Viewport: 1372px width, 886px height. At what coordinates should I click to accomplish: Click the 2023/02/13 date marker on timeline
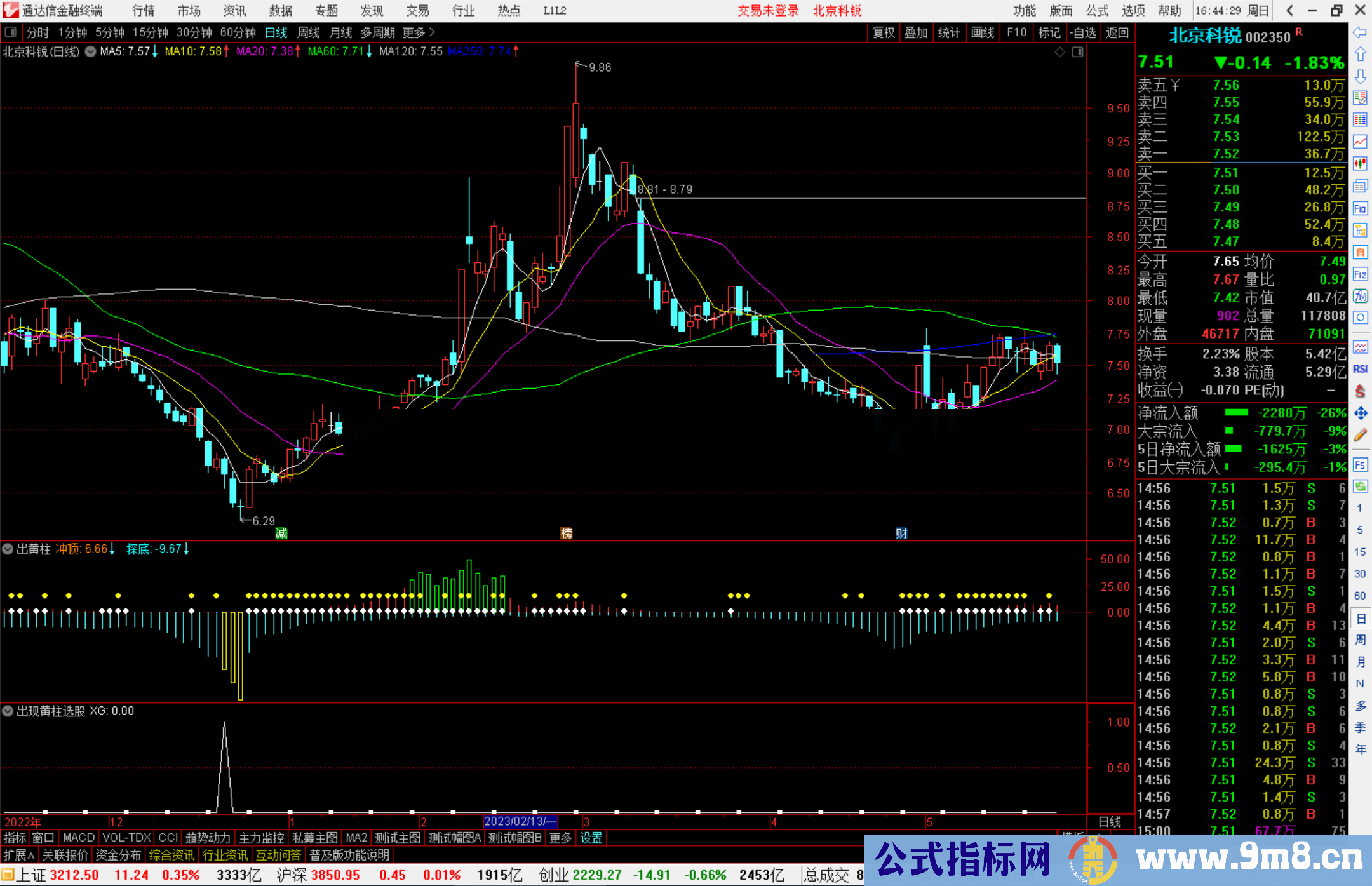[520, 821]
